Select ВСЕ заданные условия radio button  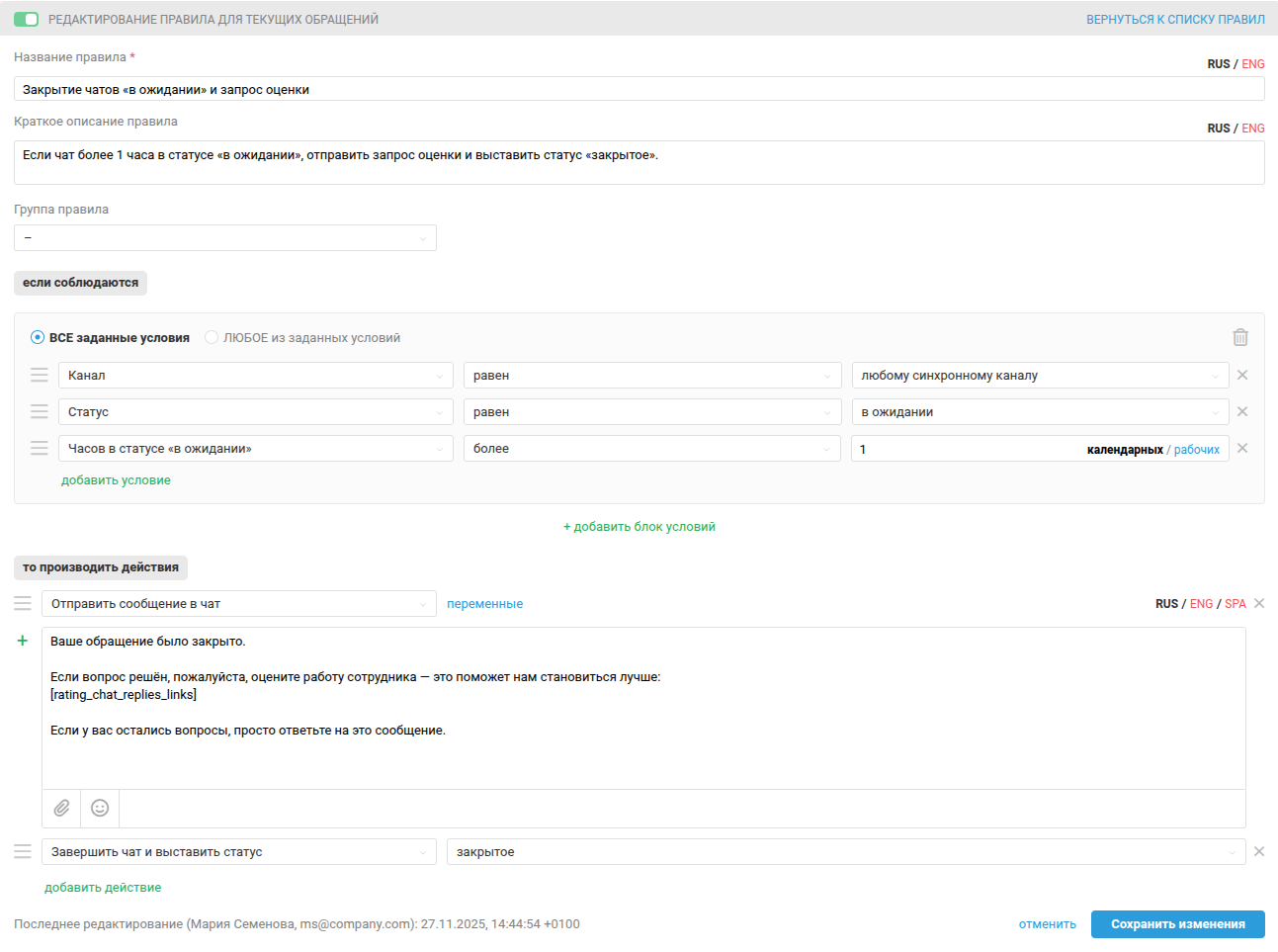point(38,337)
